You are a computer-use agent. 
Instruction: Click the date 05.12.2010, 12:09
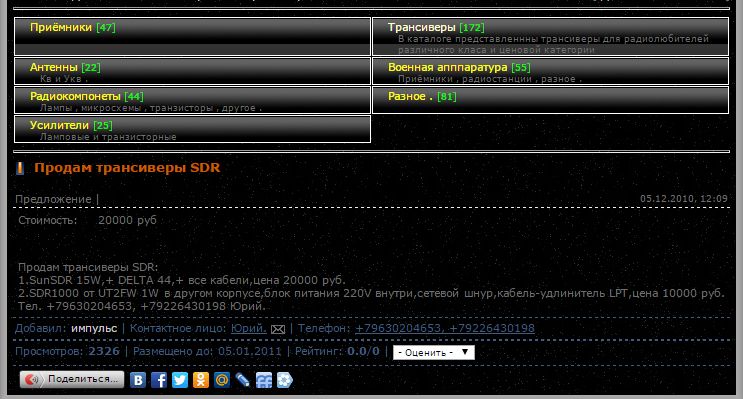tap(684, 199)
